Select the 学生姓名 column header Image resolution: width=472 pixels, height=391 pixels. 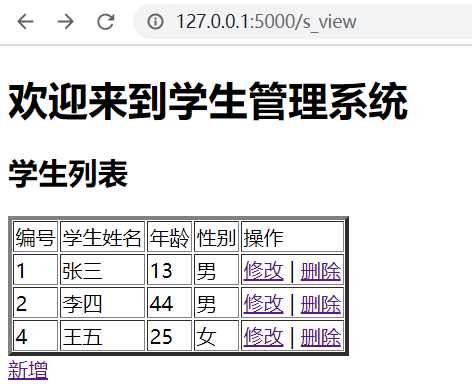tap(102, 237)
